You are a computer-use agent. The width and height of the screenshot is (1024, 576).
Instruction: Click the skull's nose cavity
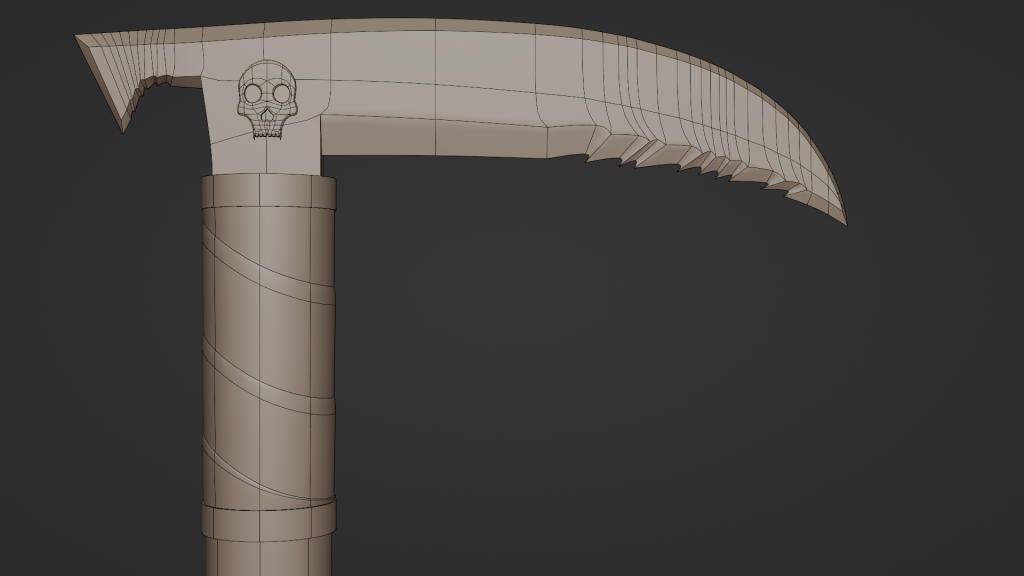click(267, 109)
